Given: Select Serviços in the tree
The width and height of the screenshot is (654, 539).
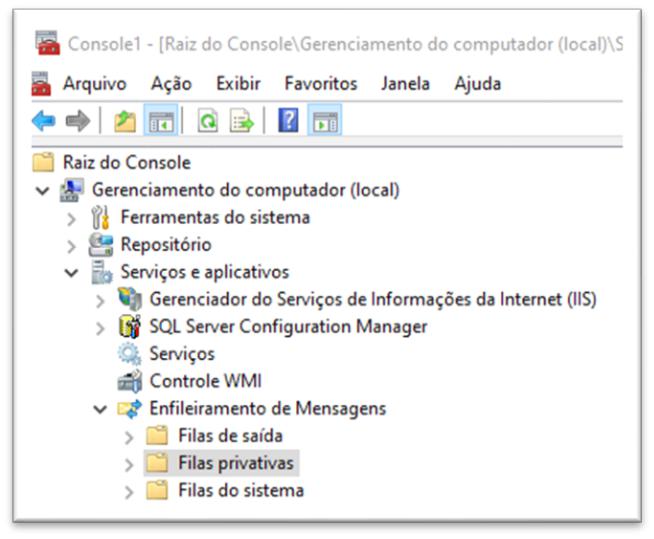Looking at the screenshot, I should tap(182, 354).
